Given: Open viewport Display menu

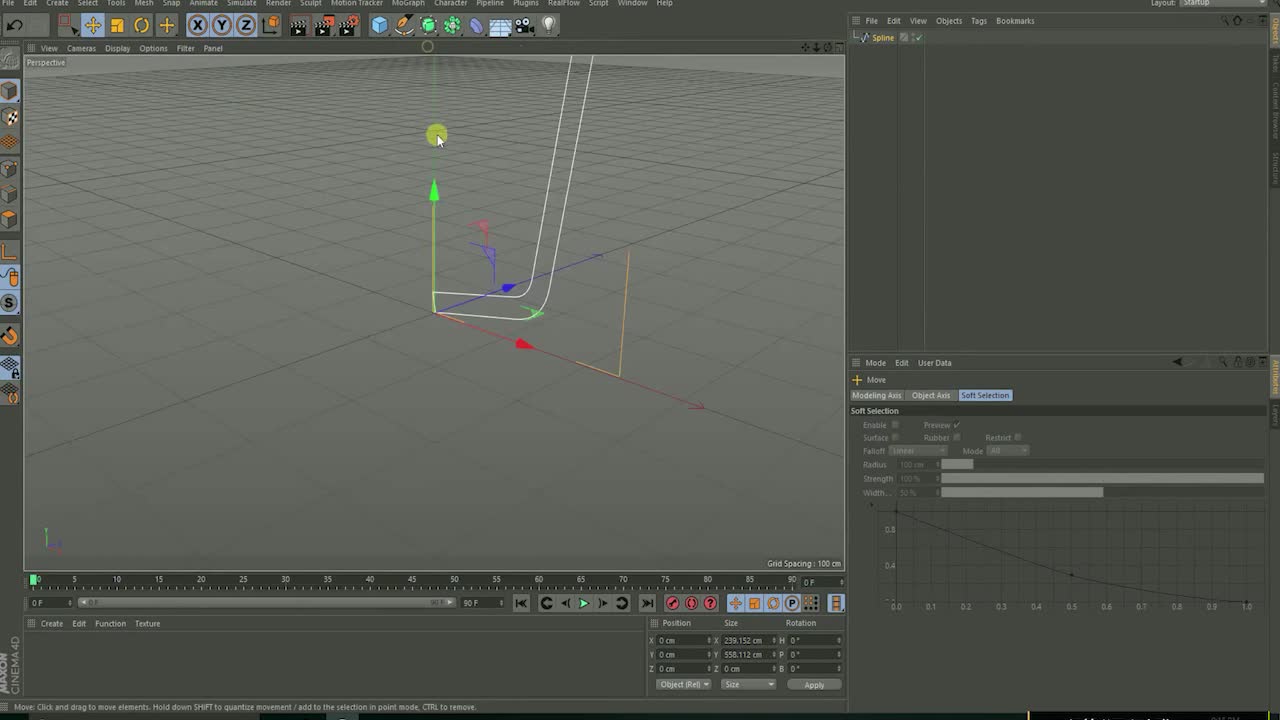Looking at the screenshot, I should pos(118,48).
